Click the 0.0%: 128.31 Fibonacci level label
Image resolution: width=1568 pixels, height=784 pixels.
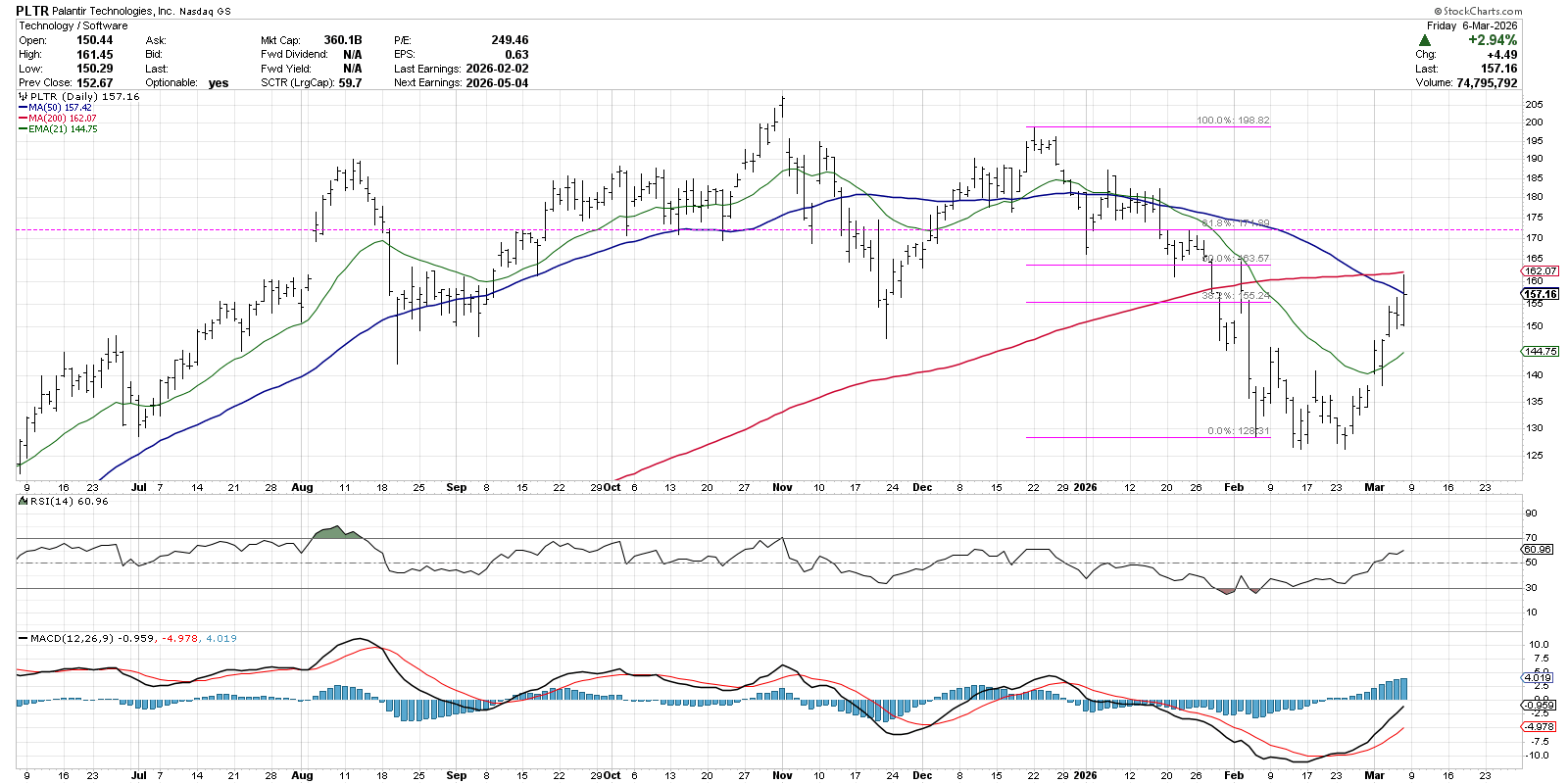[x=1238, y=431]
